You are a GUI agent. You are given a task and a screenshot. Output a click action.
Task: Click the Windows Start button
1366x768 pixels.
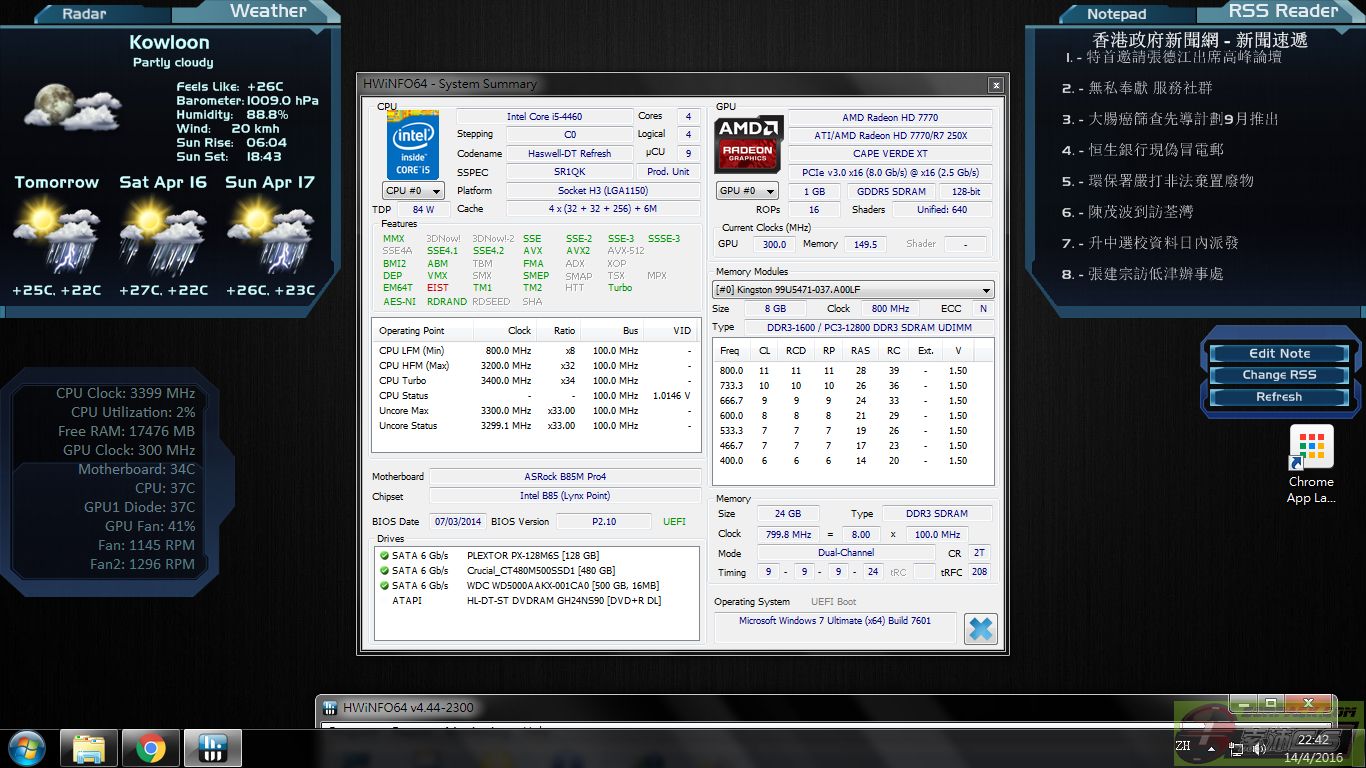pos(26,748)
